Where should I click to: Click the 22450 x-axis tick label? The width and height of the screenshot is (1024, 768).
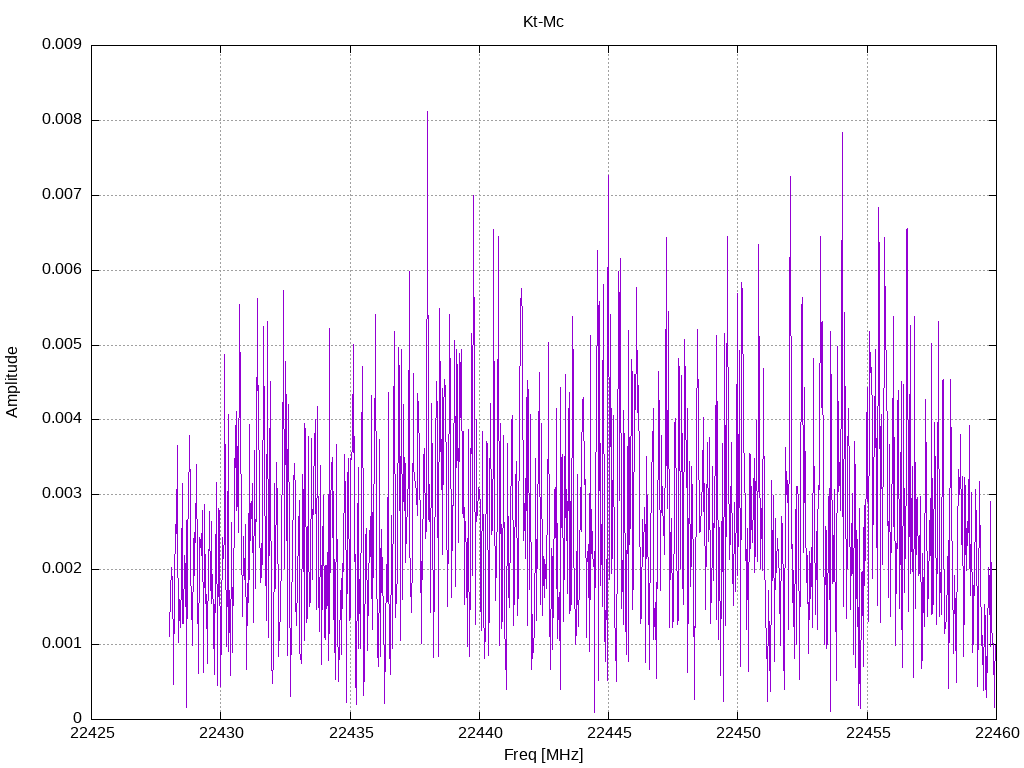(739, 733)
